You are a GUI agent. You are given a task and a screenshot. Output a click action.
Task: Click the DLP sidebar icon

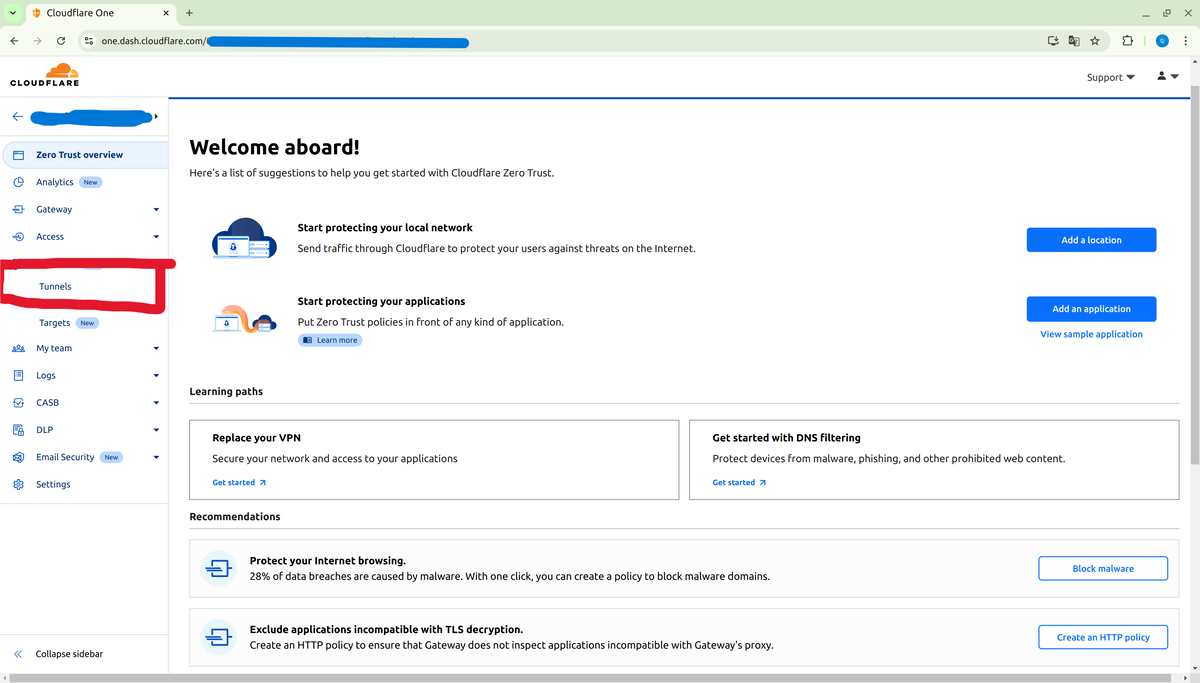point(18,430)
